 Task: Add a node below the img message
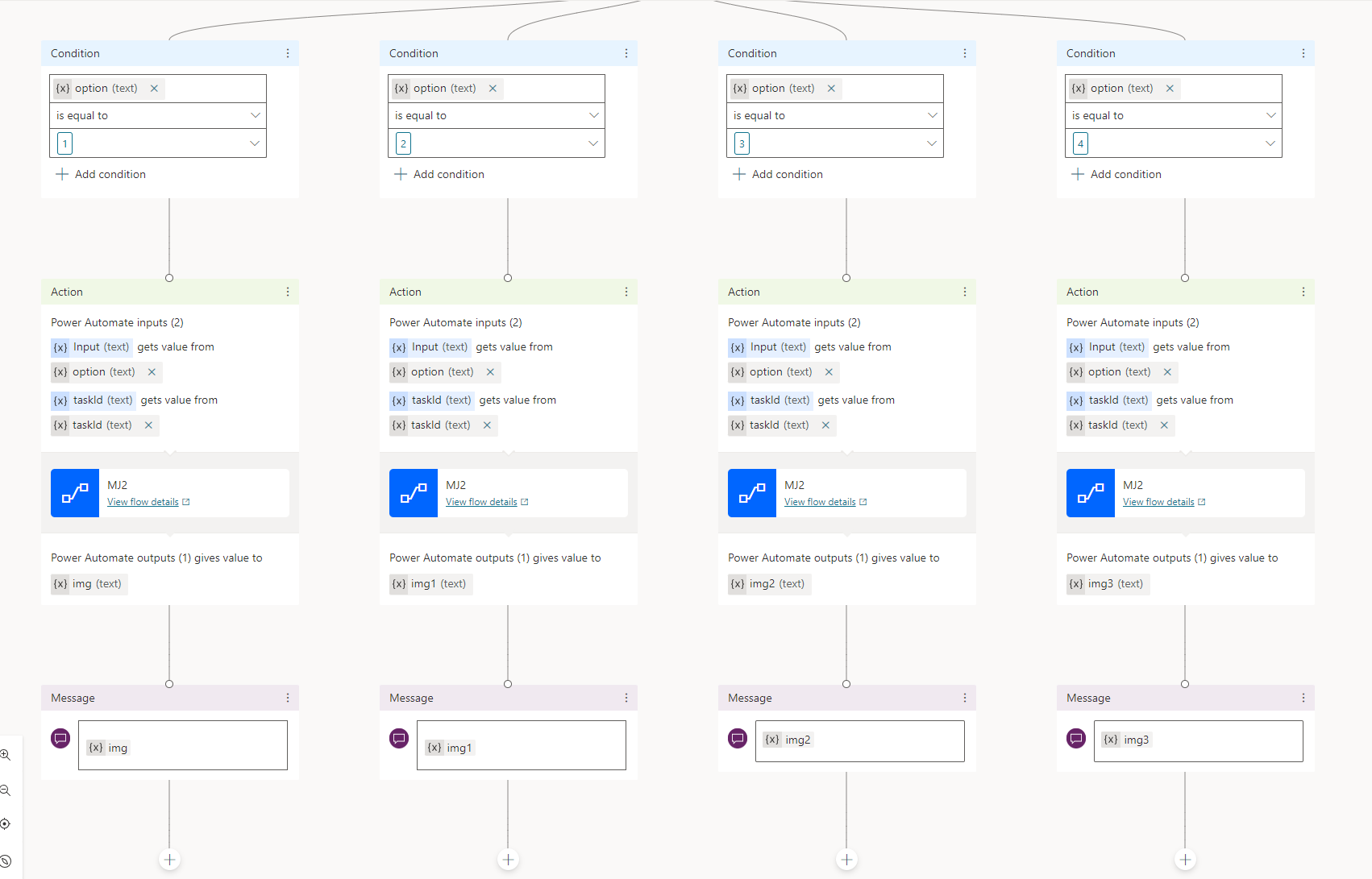pyautogui.click(x=169, y=860)
